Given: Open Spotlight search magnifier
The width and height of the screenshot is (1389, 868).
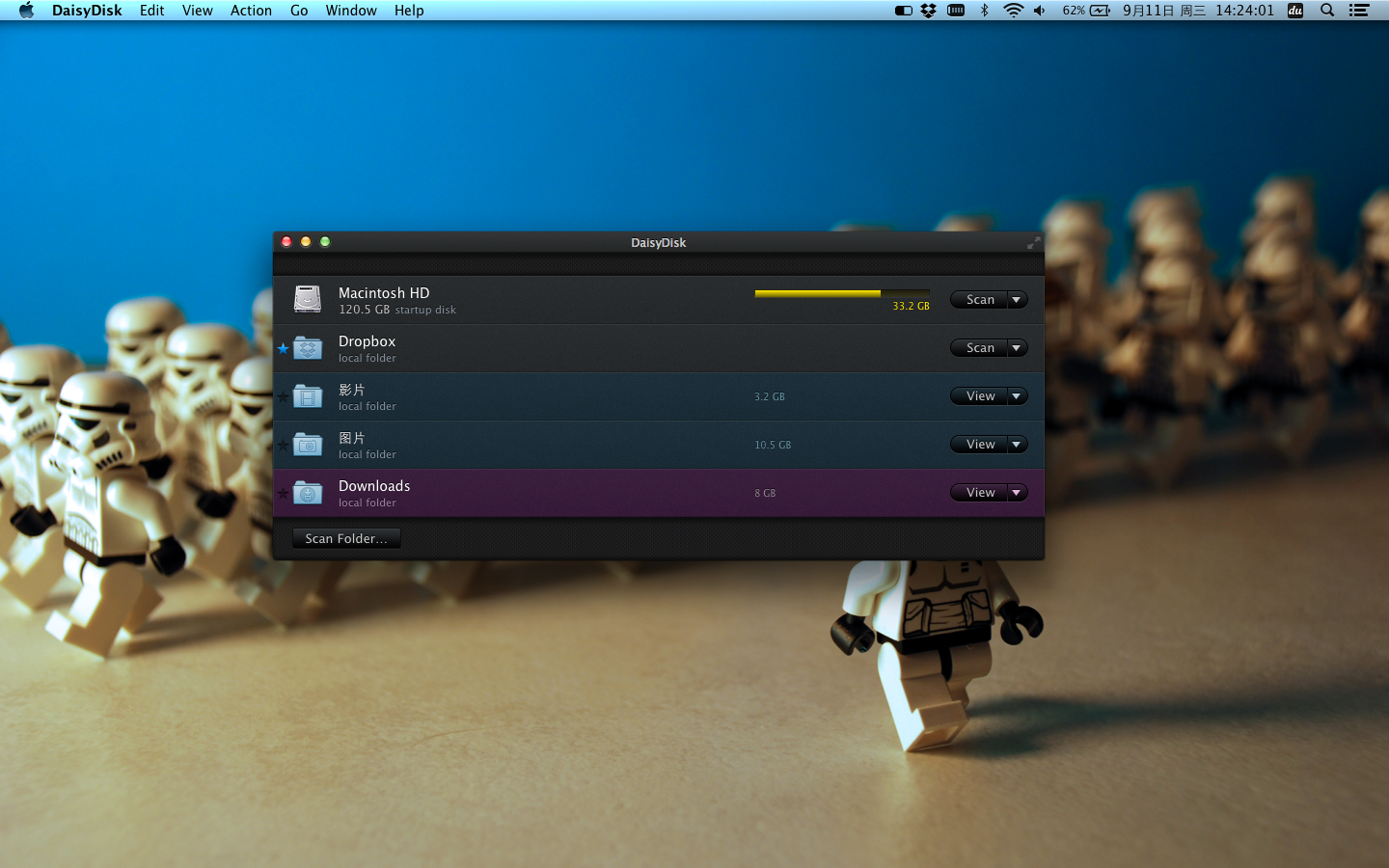Looking at the screenshot, I should (x=1327, y=11).
